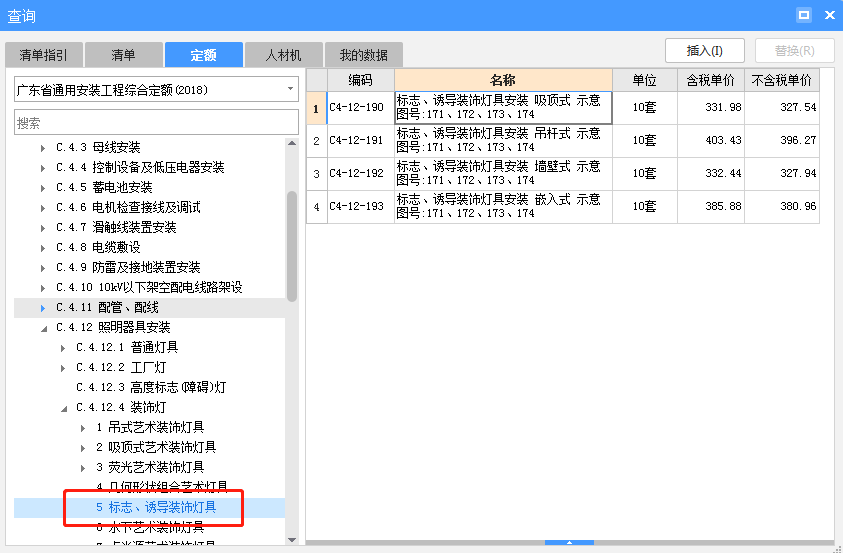
Task: Select C.4.8 电缆敷设 tree item
Action: click(98, 247)
